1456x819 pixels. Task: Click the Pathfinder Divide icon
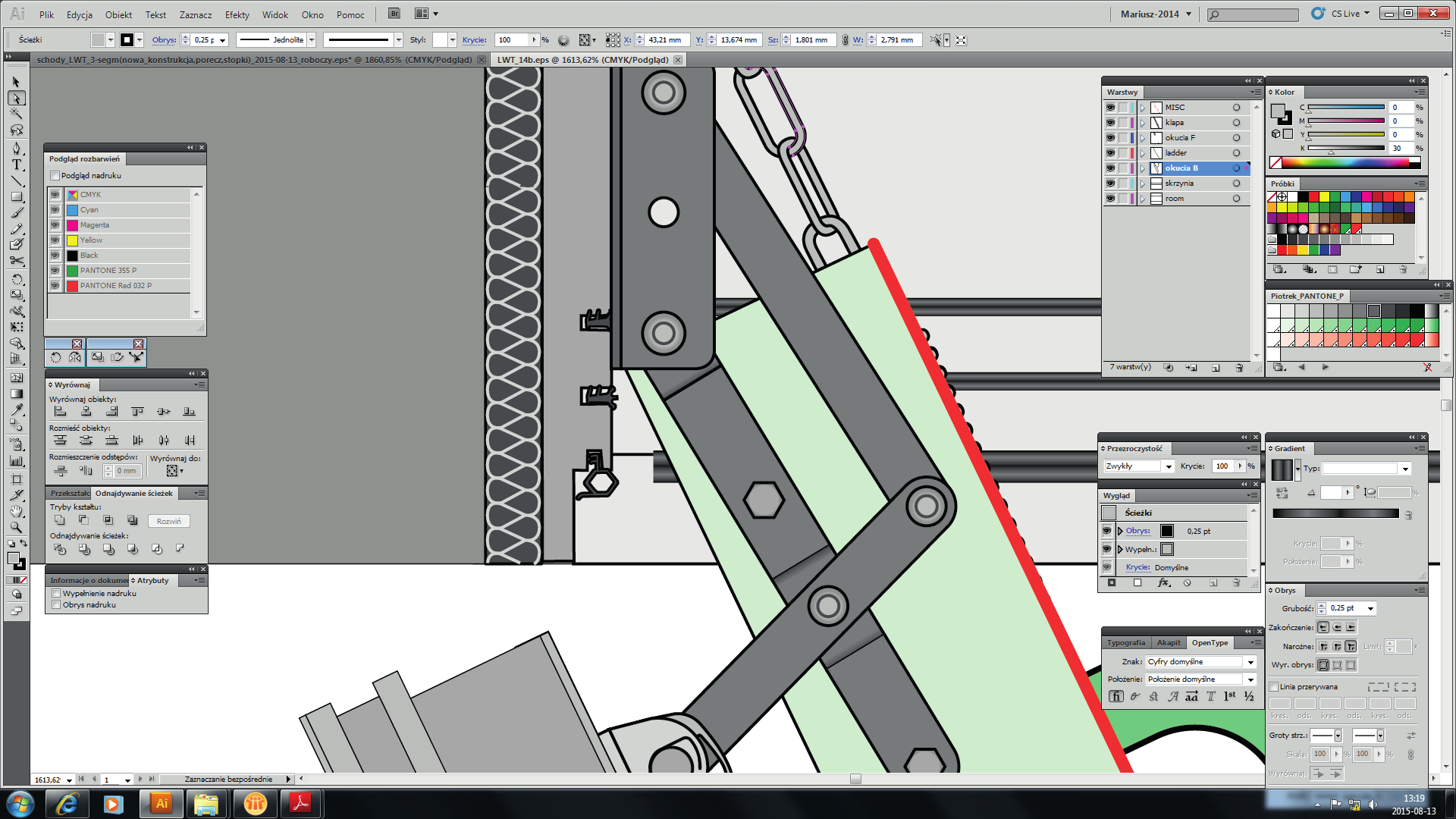point(60,548)
